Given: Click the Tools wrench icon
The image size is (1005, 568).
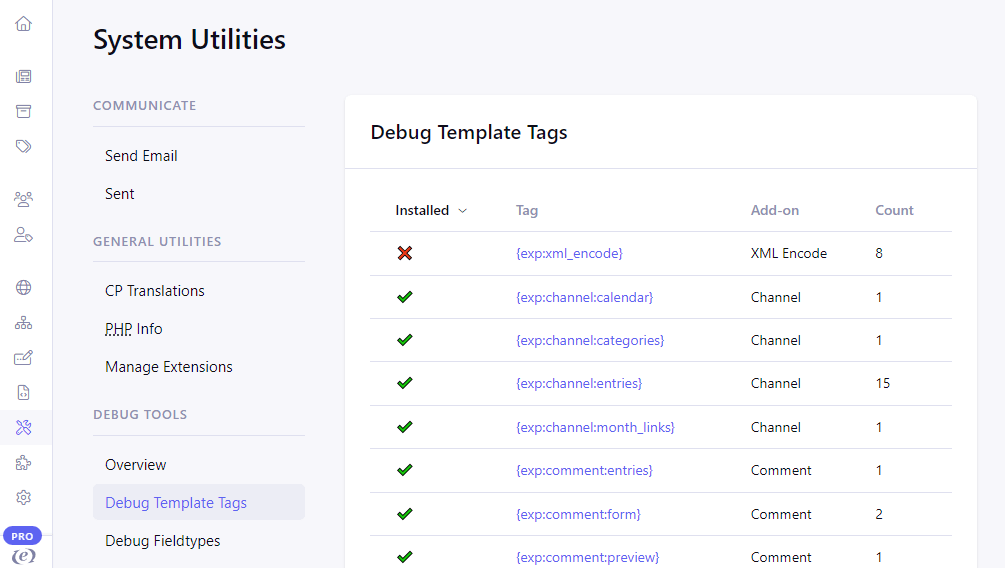Looking at the screenshot, I should pos(24,428).
